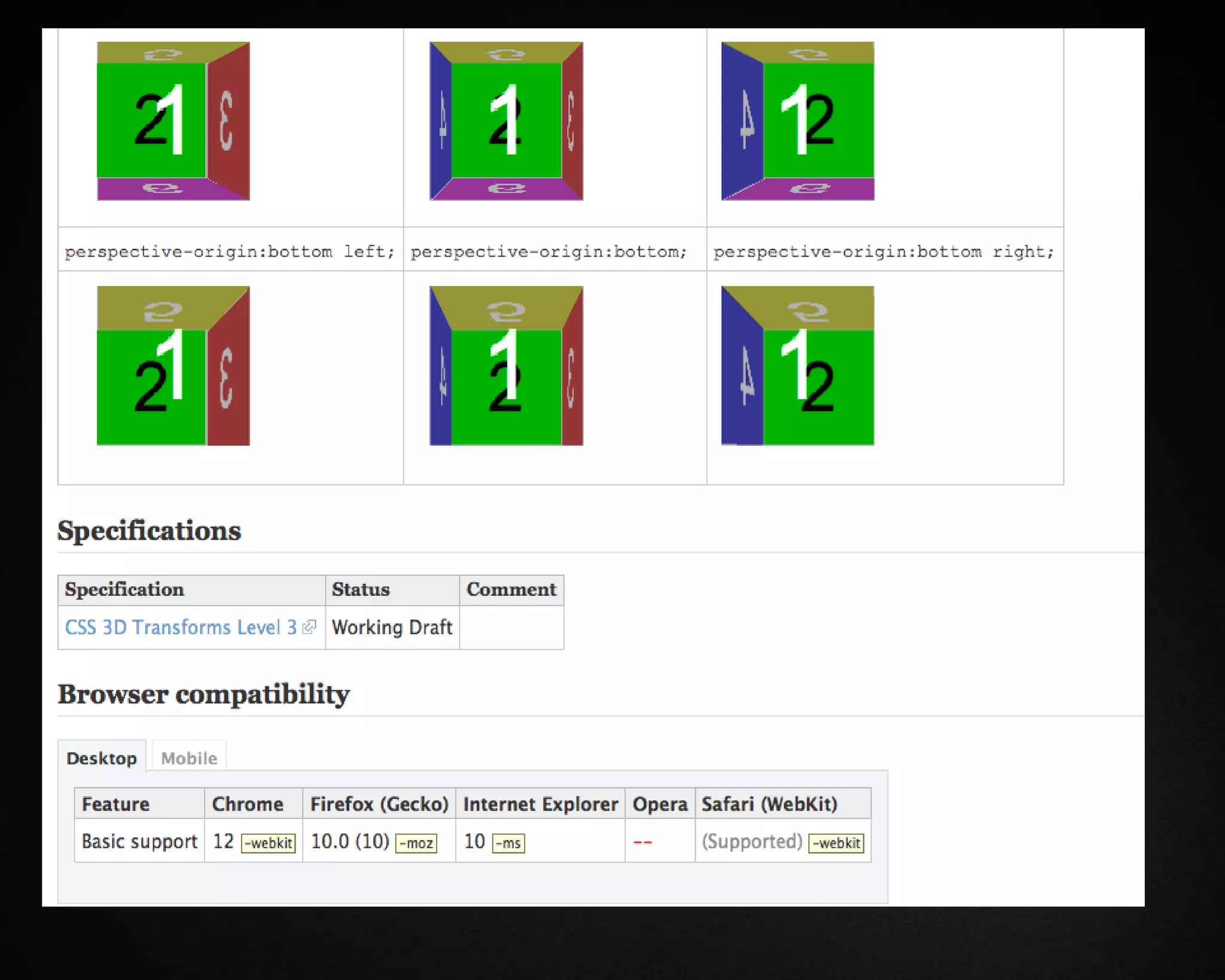The image size is (1225, 980).
Task: Click the top-right cube with blue side
Action: (797, 121)
